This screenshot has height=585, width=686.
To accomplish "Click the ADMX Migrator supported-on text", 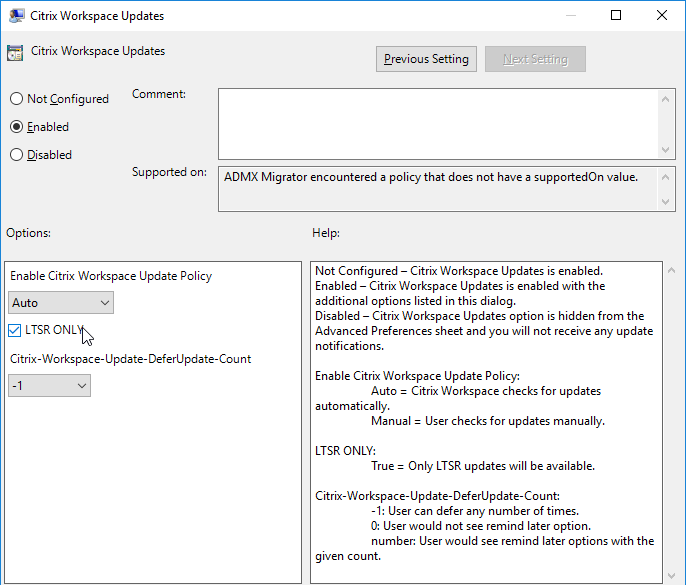I will (x=431, y=177).
